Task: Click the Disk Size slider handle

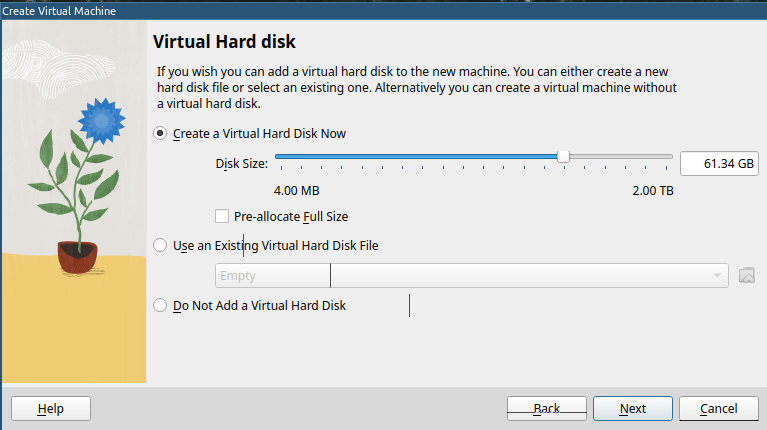Action: [x=564, y=156]
